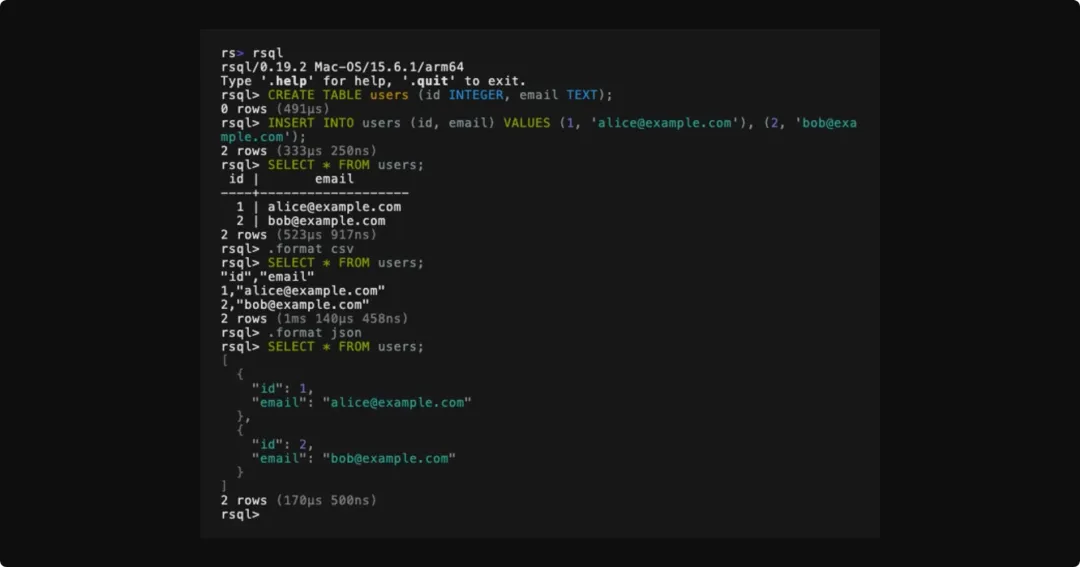Select the 'CREATE TABLE' keyword
The height and width of the screenshot is (567, 1080).
315,95
